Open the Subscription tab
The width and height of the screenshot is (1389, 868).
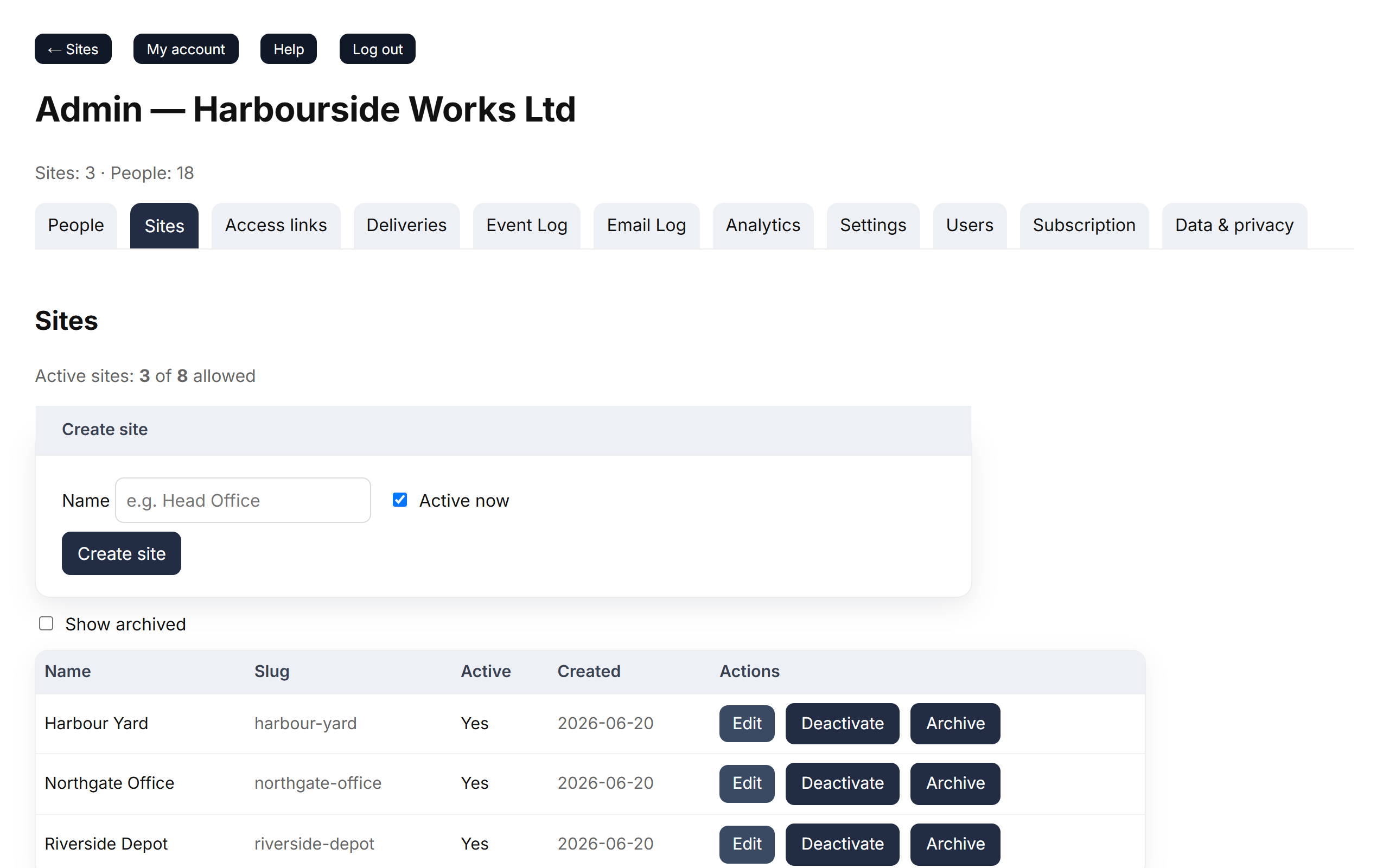click(x=1084, y=225)
